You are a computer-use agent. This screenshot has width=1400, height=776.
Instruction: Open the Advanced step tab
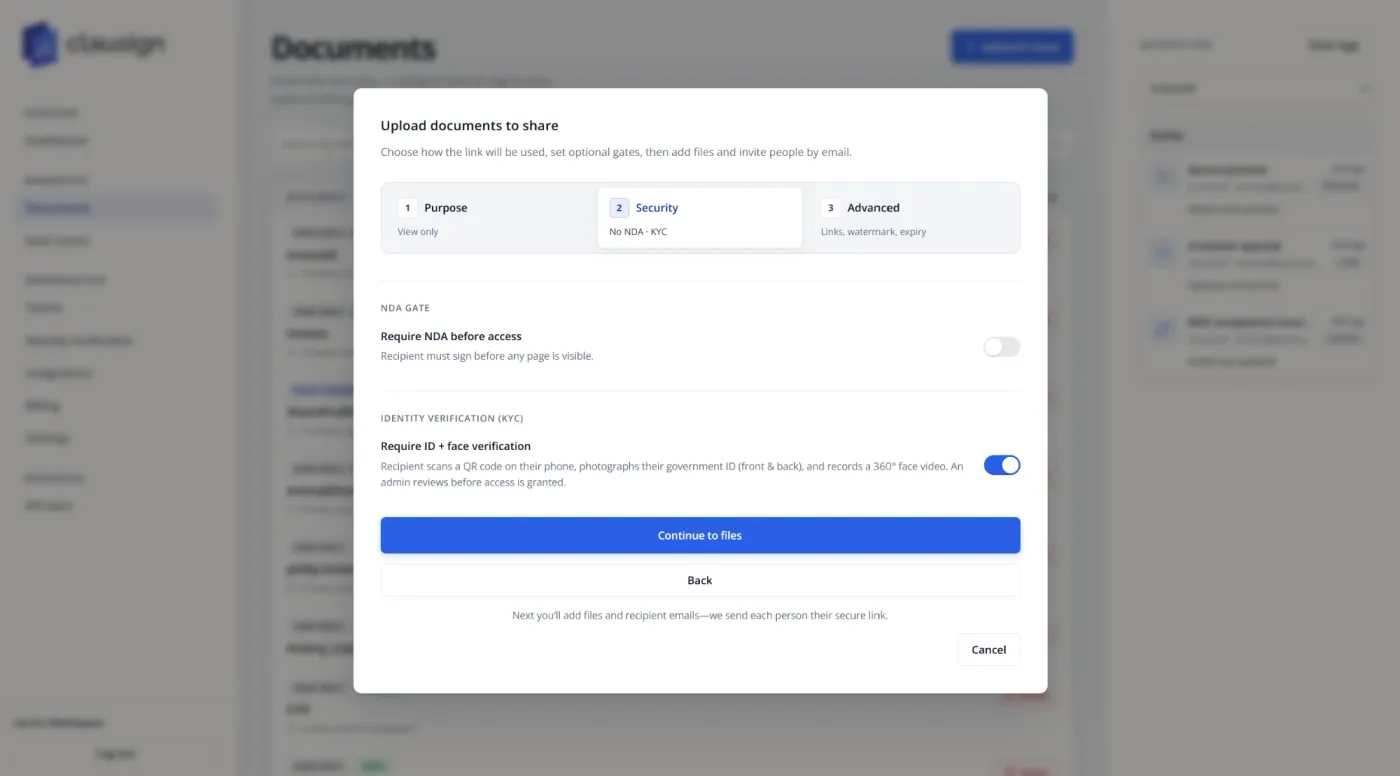[912, 218]
